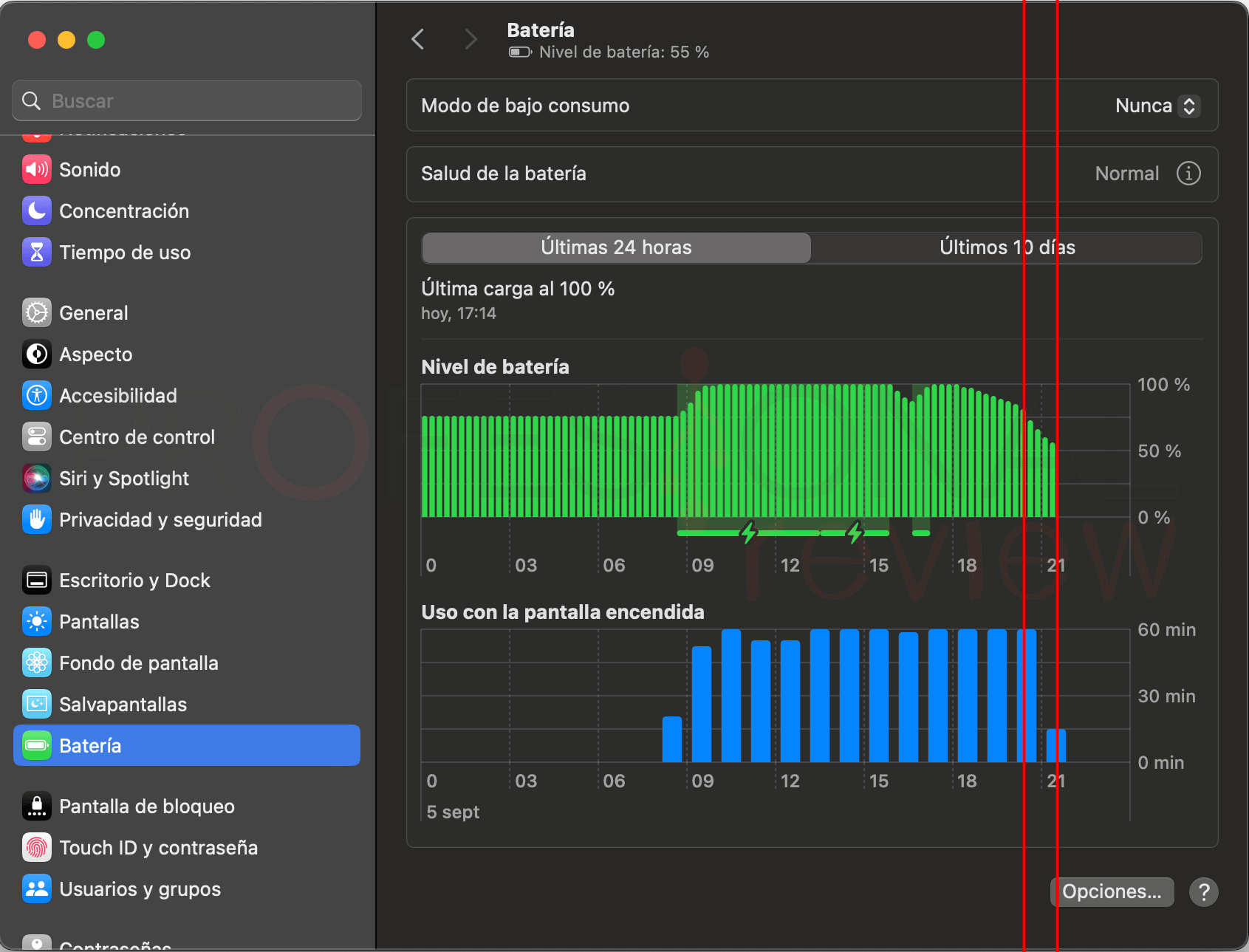Screen dimensions: 1249x952
Task: Click the Usuarios y grupos people icon
Action: coord(37,889)
